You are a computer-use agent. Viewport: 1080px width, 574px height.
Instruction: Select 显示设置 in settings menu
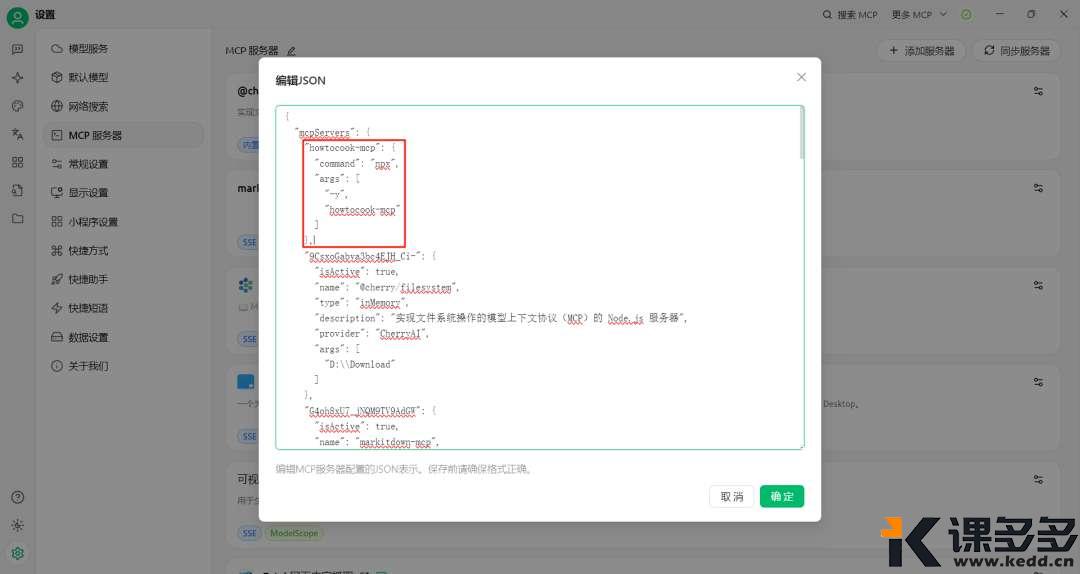123,192
